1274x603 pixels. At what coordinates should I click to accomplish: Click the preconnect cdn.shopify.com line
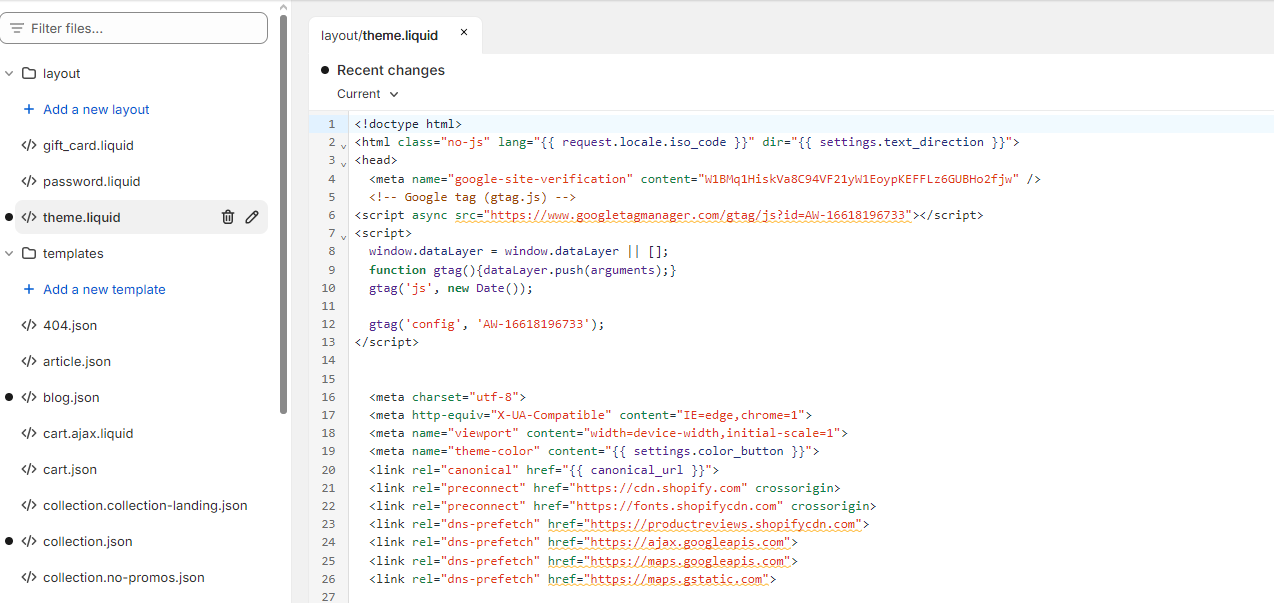[605, 488]
